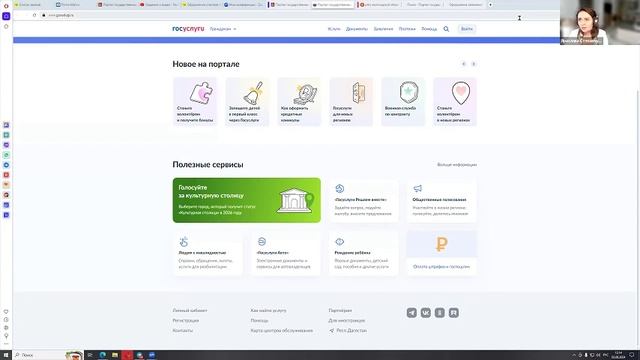Open new browser tab with plus button
Image resolution: width=640 pixels, height=360 pixels.
coord(490,4)
